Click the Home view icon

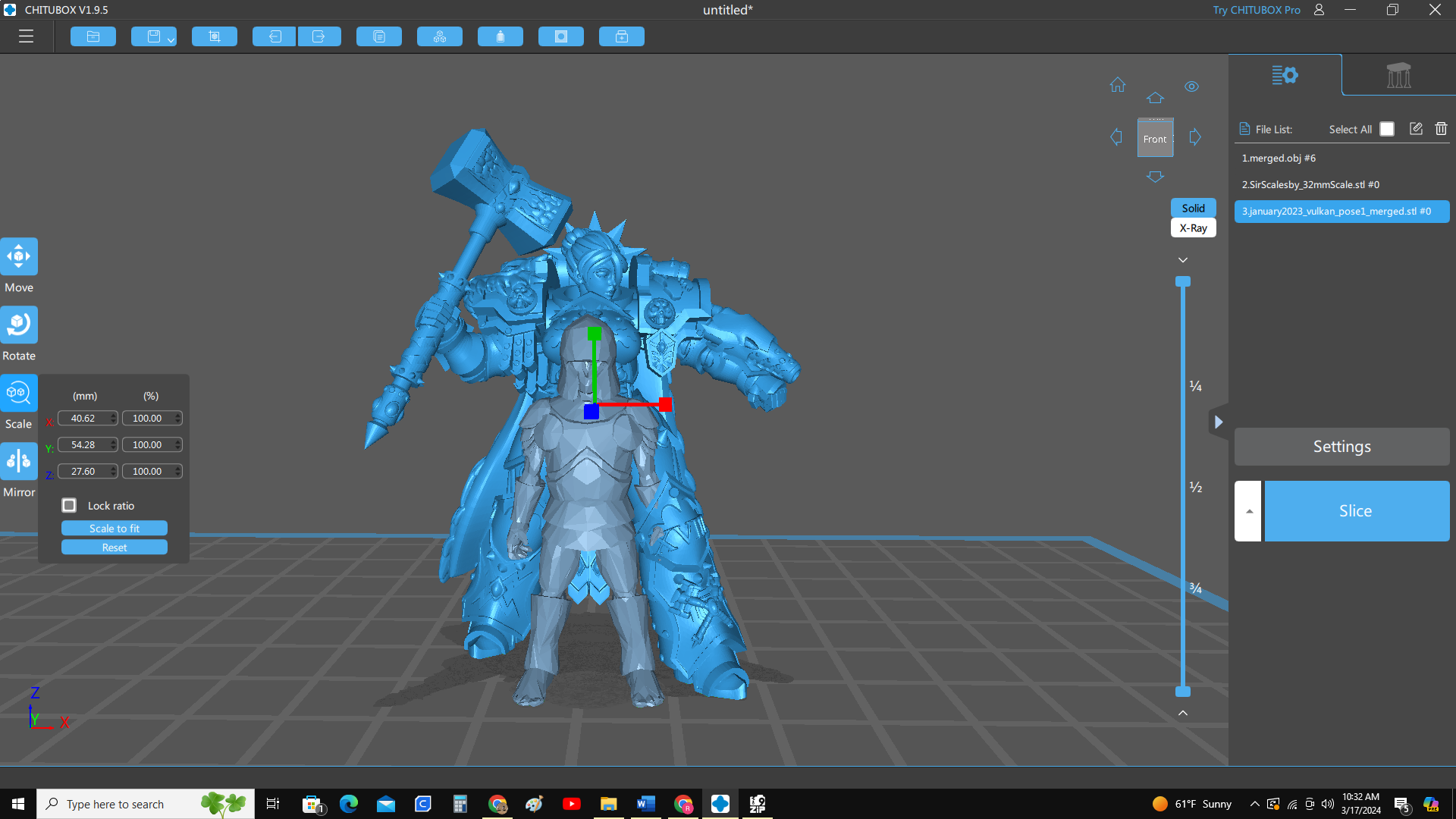click(x=1118, y=85)
